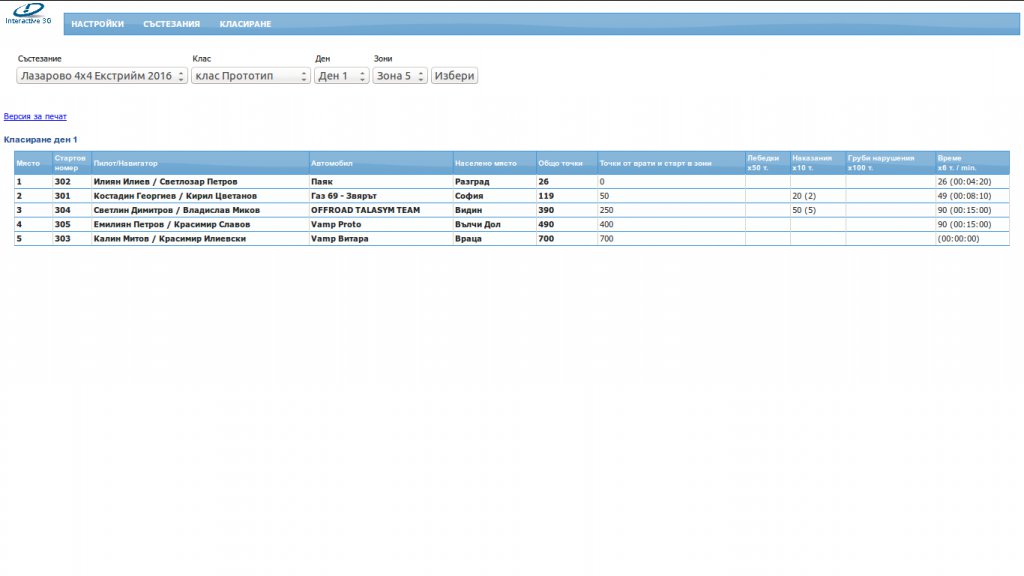Click the OFFROAD TALASYM TEAM cell
The width and height of the screenshot is (1024, 576).
point(366,210)
